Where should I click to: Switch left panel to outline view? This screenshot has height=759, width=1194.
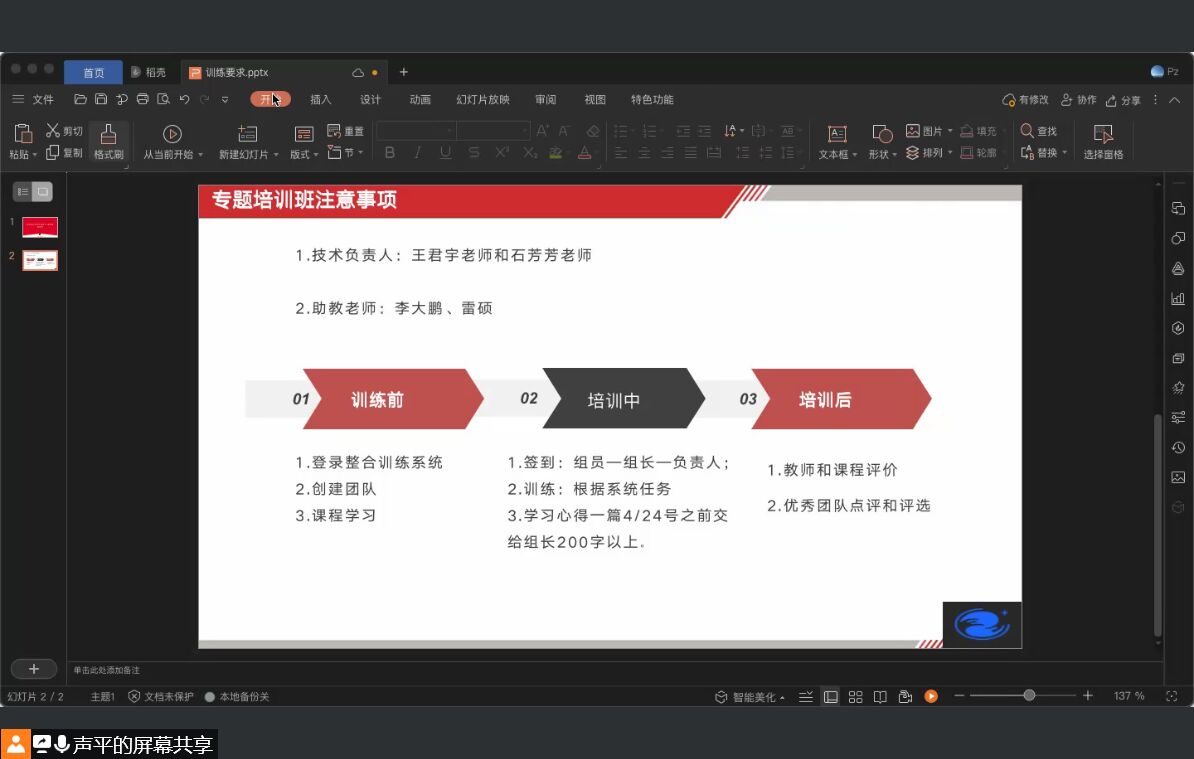[23, 192]
